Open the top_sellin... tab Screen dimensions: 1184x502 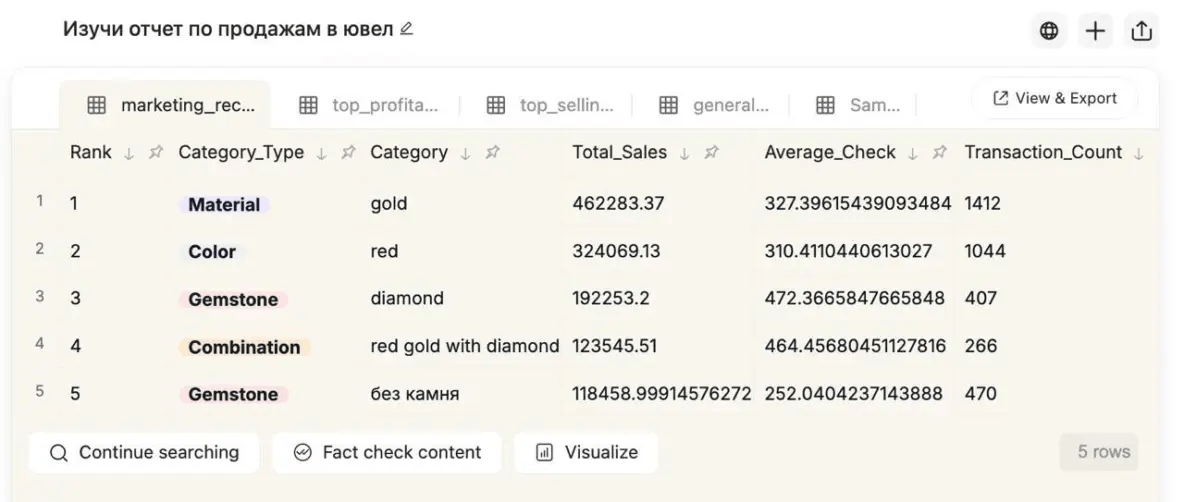click(550, 105)
